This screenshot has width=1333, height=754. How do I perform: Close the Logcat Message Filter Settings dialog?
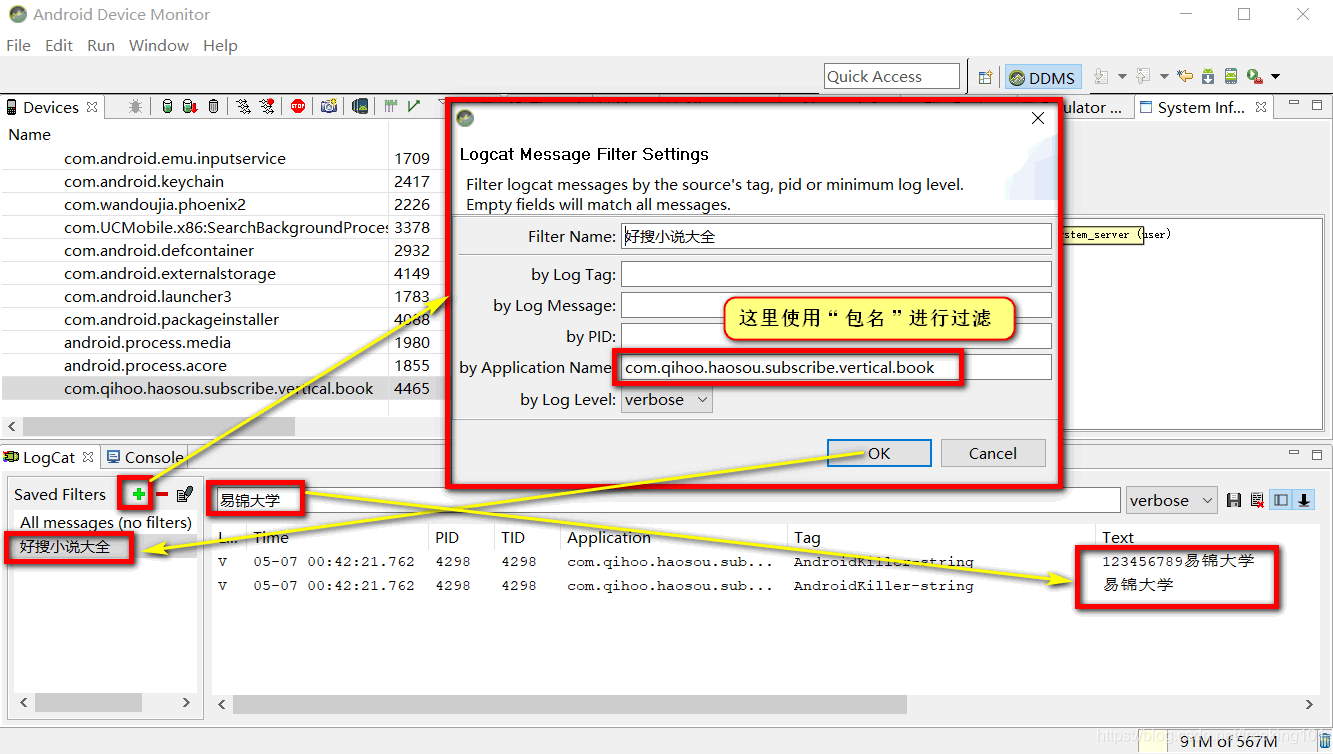click(x=1038, y=118)
